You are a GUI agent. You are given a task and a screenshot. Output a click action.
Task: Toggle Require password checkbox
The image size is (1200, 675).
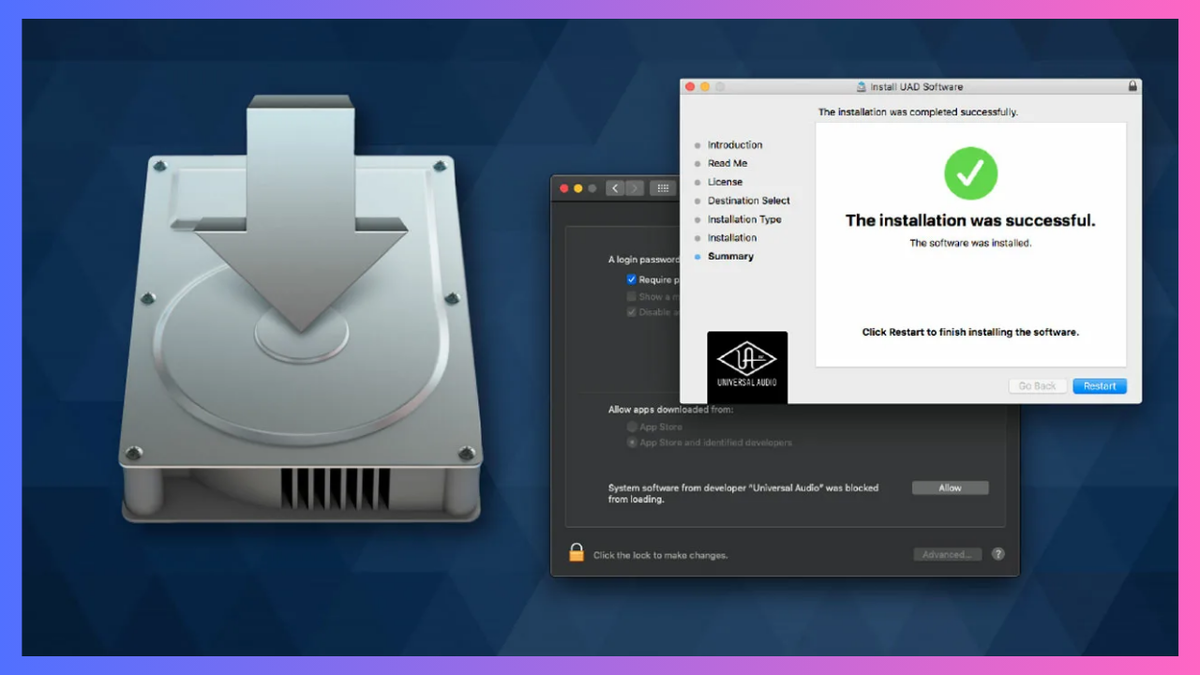pos(631,280)
